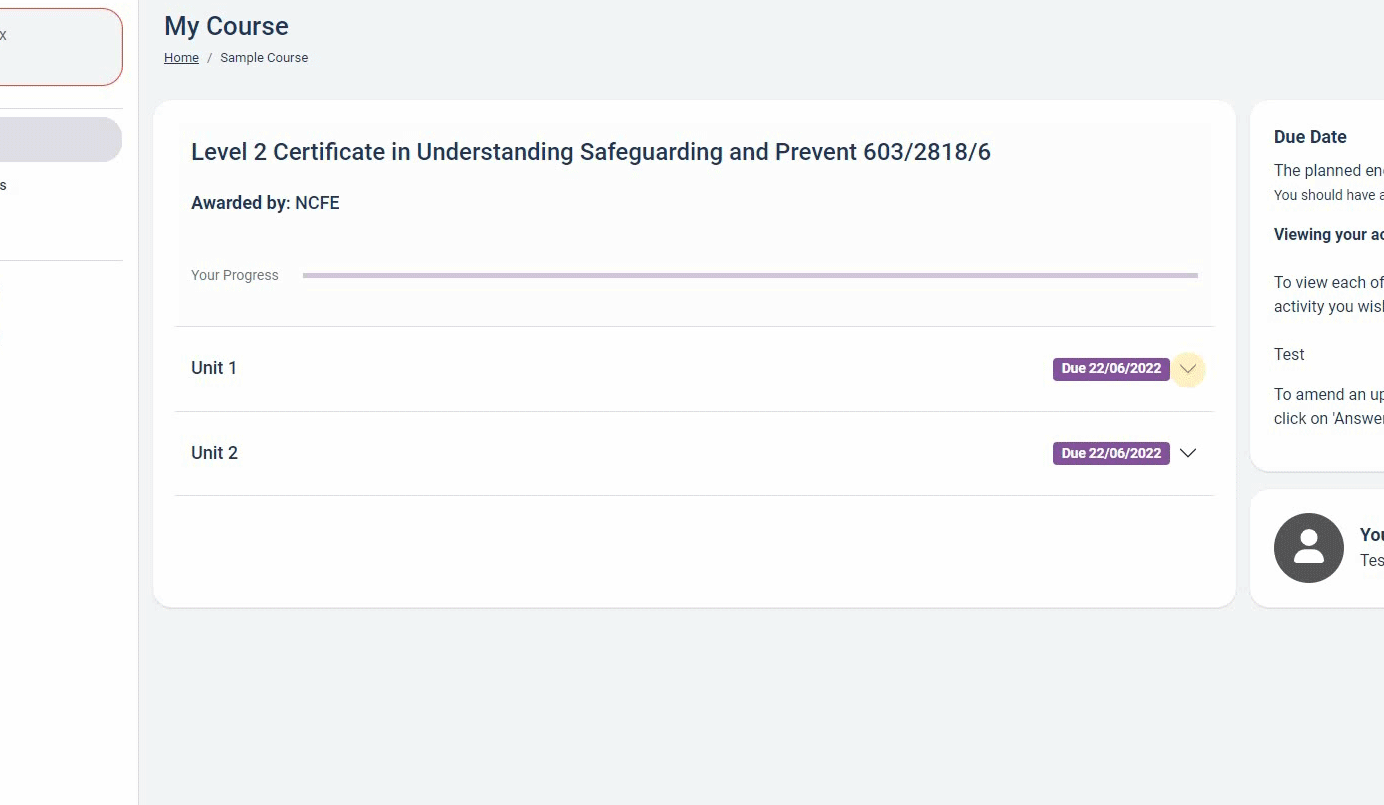Click the tutor avatar profile icon
The height and width of the screenshot is (805, 1384).
(1309, 548)
